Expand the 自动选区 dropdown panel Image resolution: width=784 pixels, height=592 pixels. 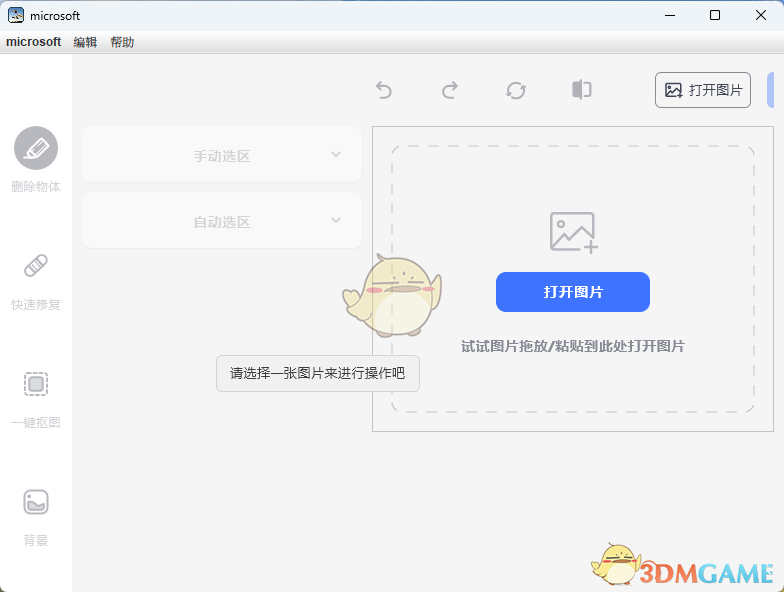(222, 220)
